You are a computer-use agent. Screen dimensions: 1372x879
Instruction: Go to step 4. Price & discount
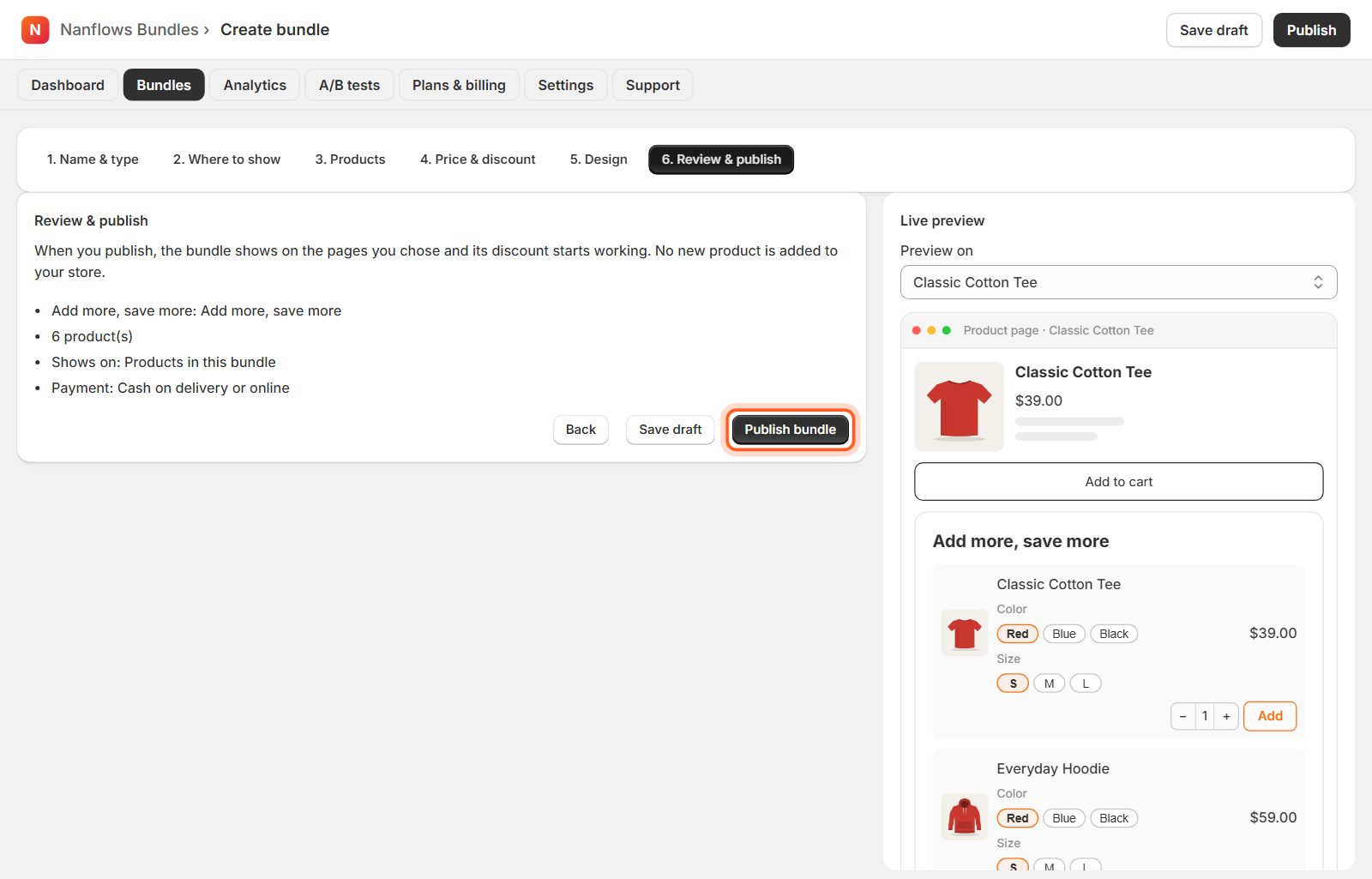pos(478,160)
